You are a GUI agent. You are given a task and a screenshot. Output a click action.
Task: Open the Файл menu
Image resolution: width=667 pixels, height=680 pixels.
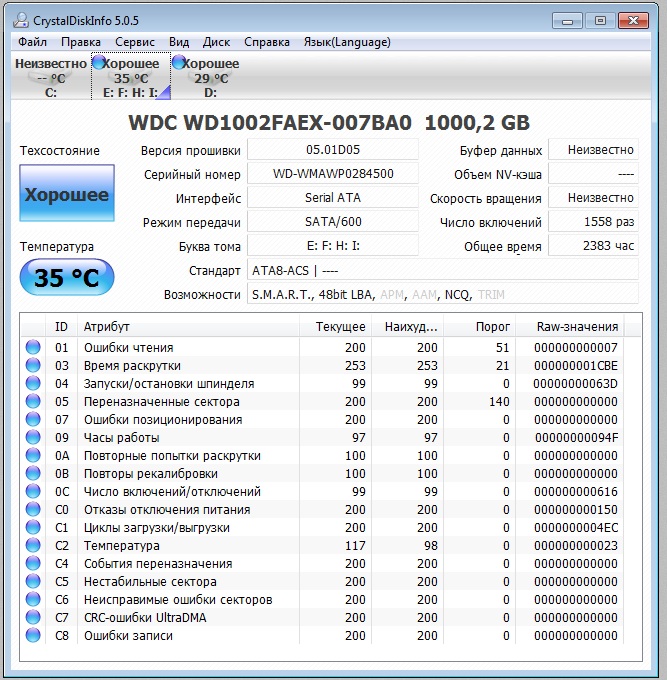[x=32, y=42]
